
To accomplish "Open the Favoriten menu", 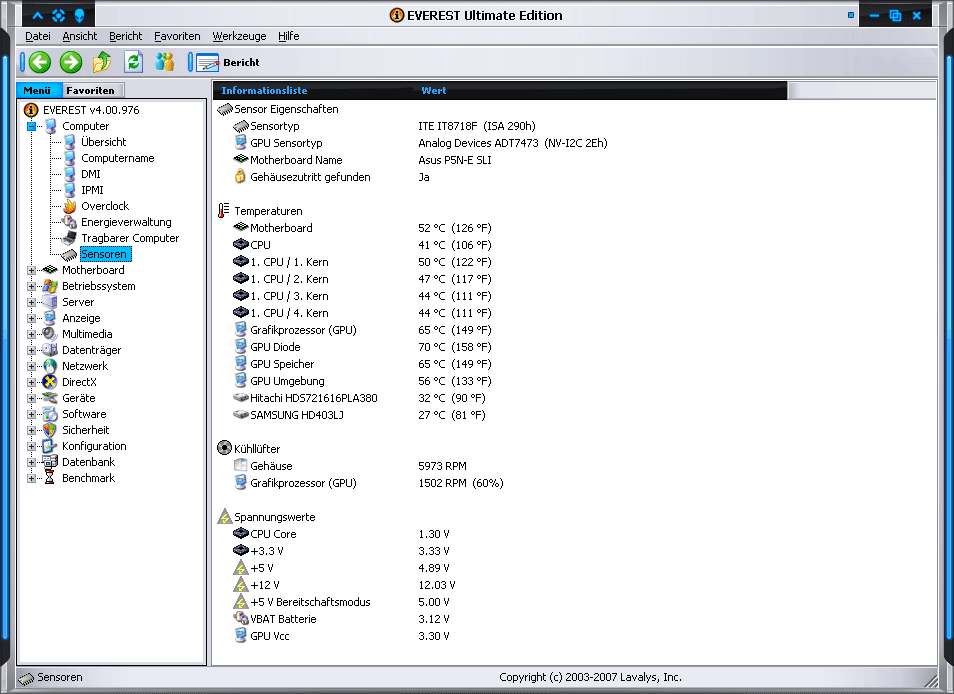I will pyautogui.click(x=177, y=36).
